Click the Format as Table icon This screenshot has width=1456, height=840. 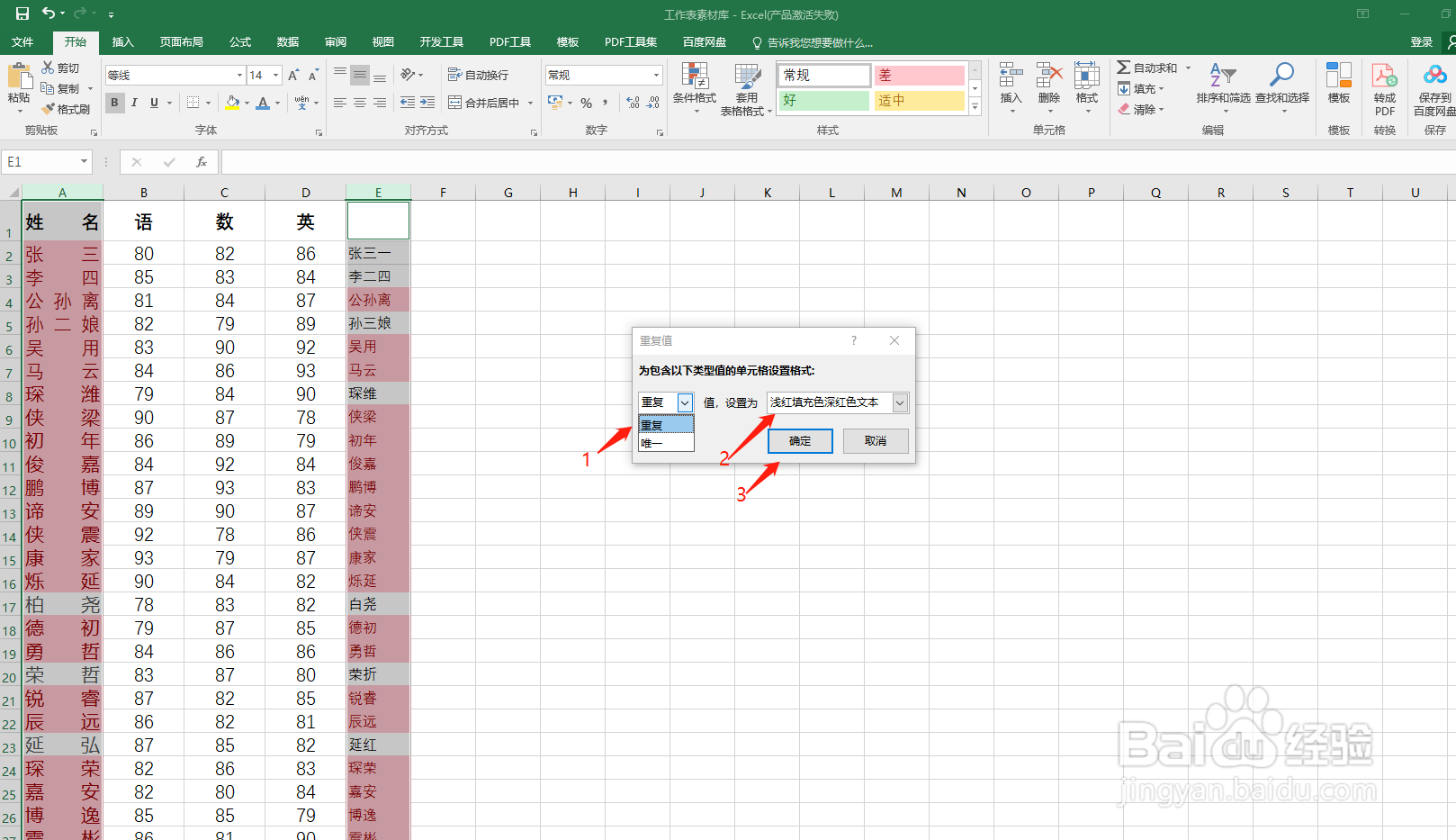coord(747,77)
